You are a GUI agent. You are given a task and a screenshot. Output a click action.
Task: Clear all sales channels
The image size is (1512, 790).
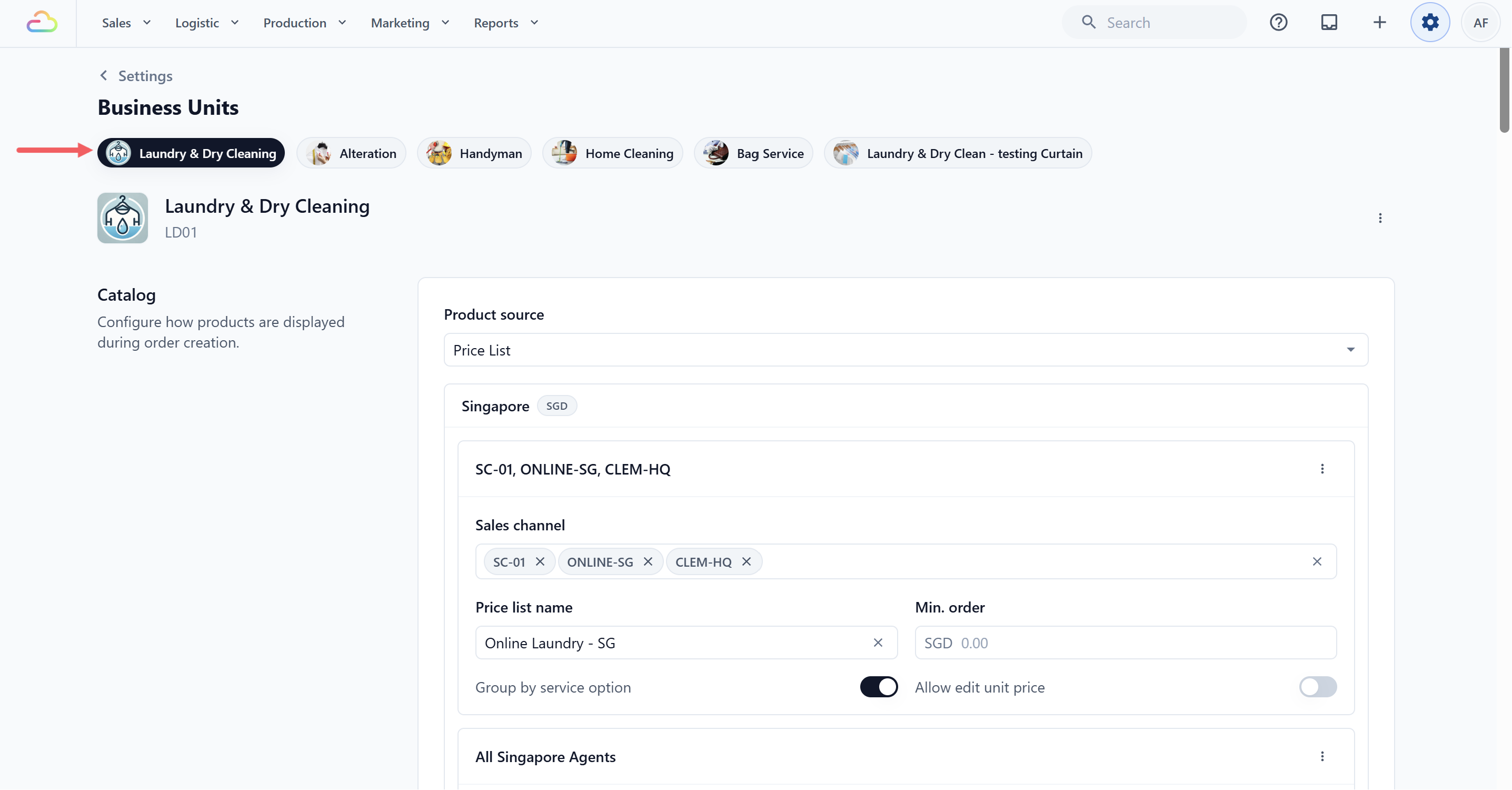coord(1317,561)
